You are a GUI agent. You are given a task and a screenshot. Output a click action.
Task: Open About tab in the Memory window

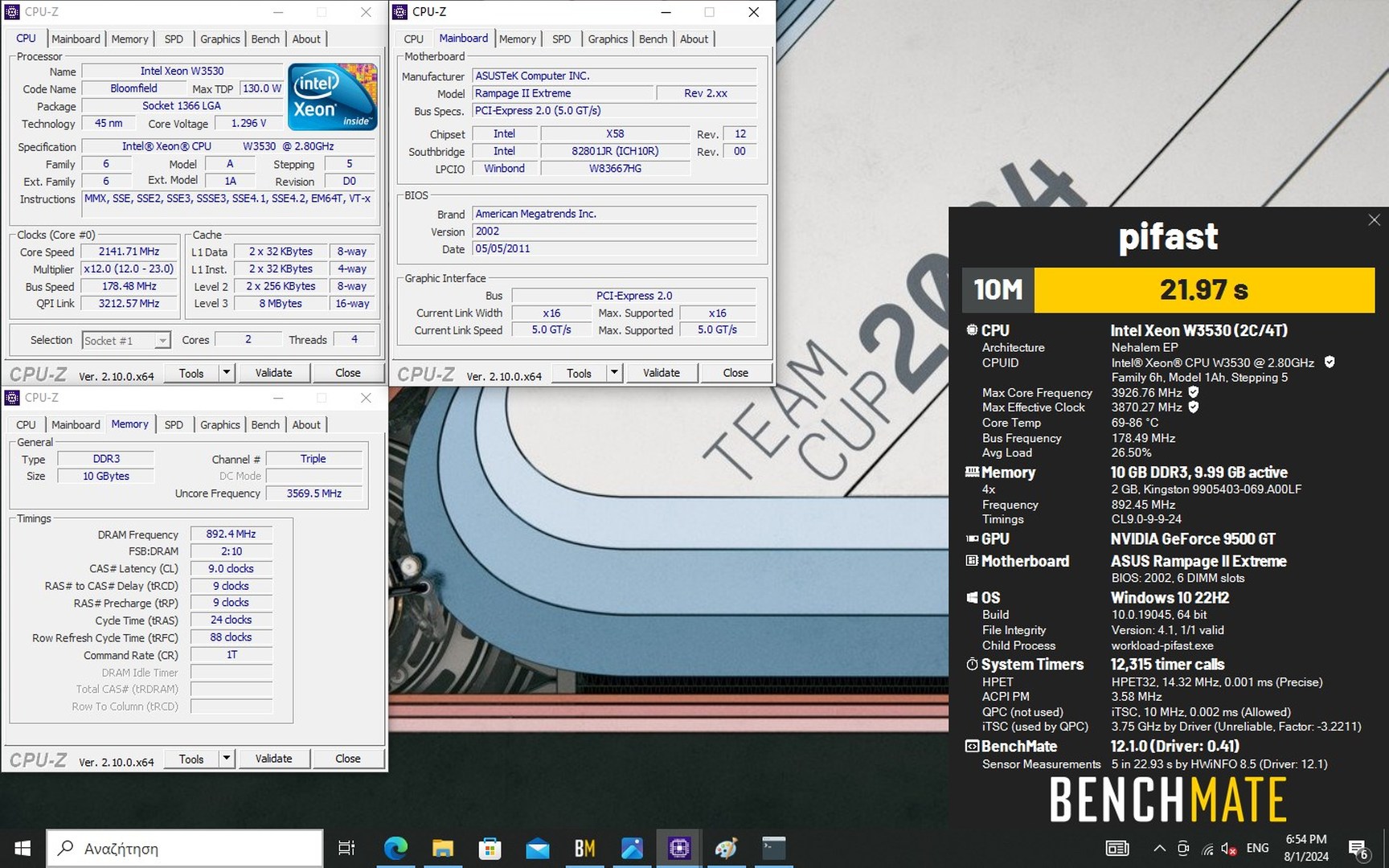(306, 424)
